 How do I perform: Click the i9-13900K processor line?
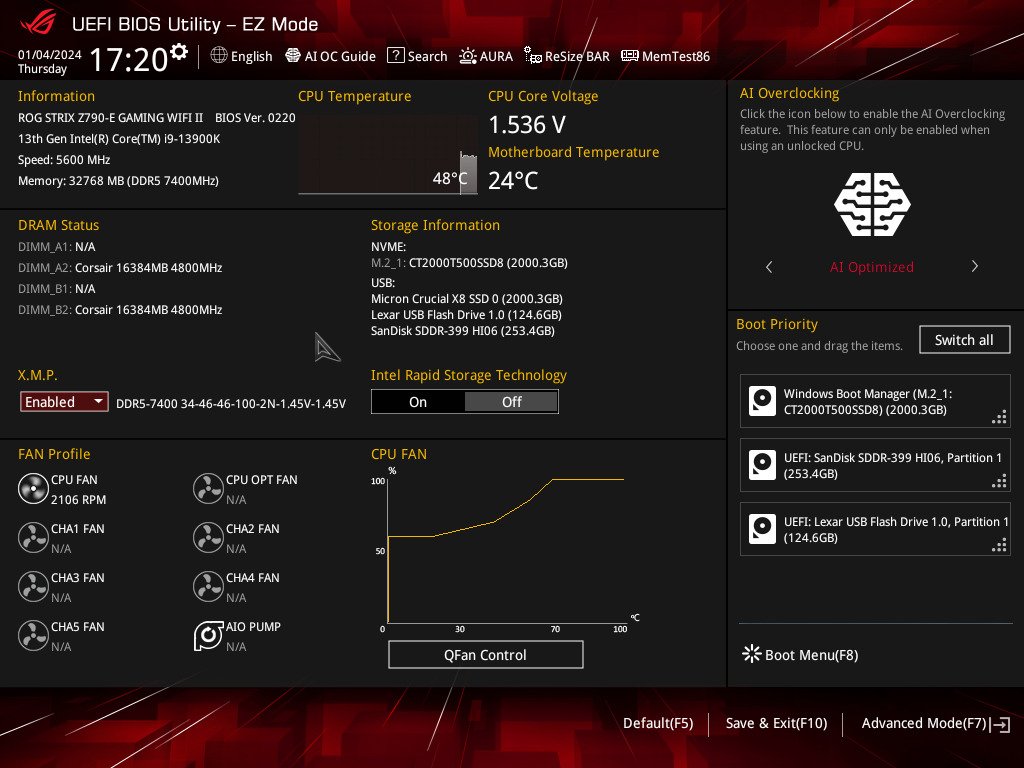coord(119,138)
